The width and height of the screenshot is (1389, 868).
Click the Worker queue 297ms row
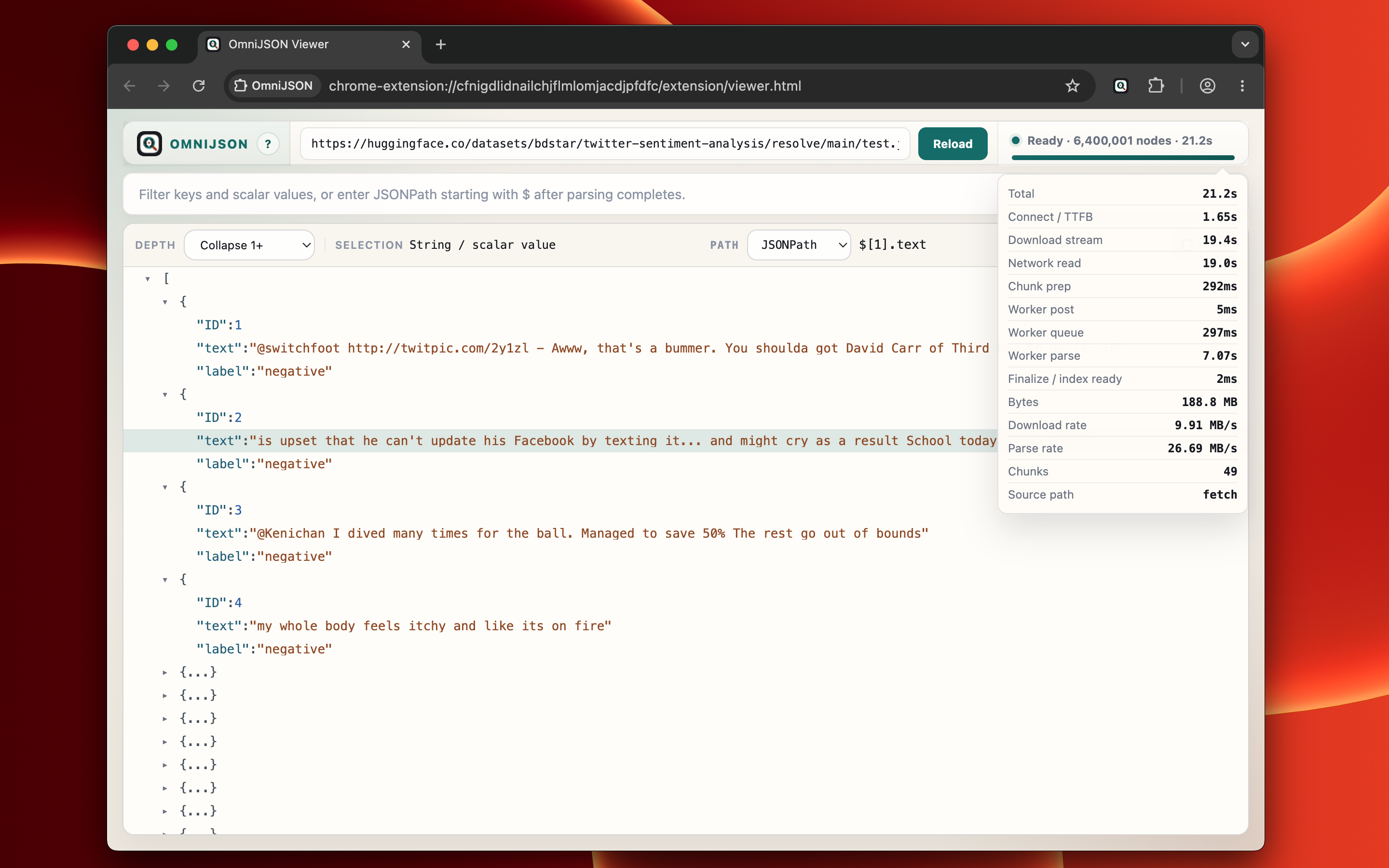click(1122, 333)
